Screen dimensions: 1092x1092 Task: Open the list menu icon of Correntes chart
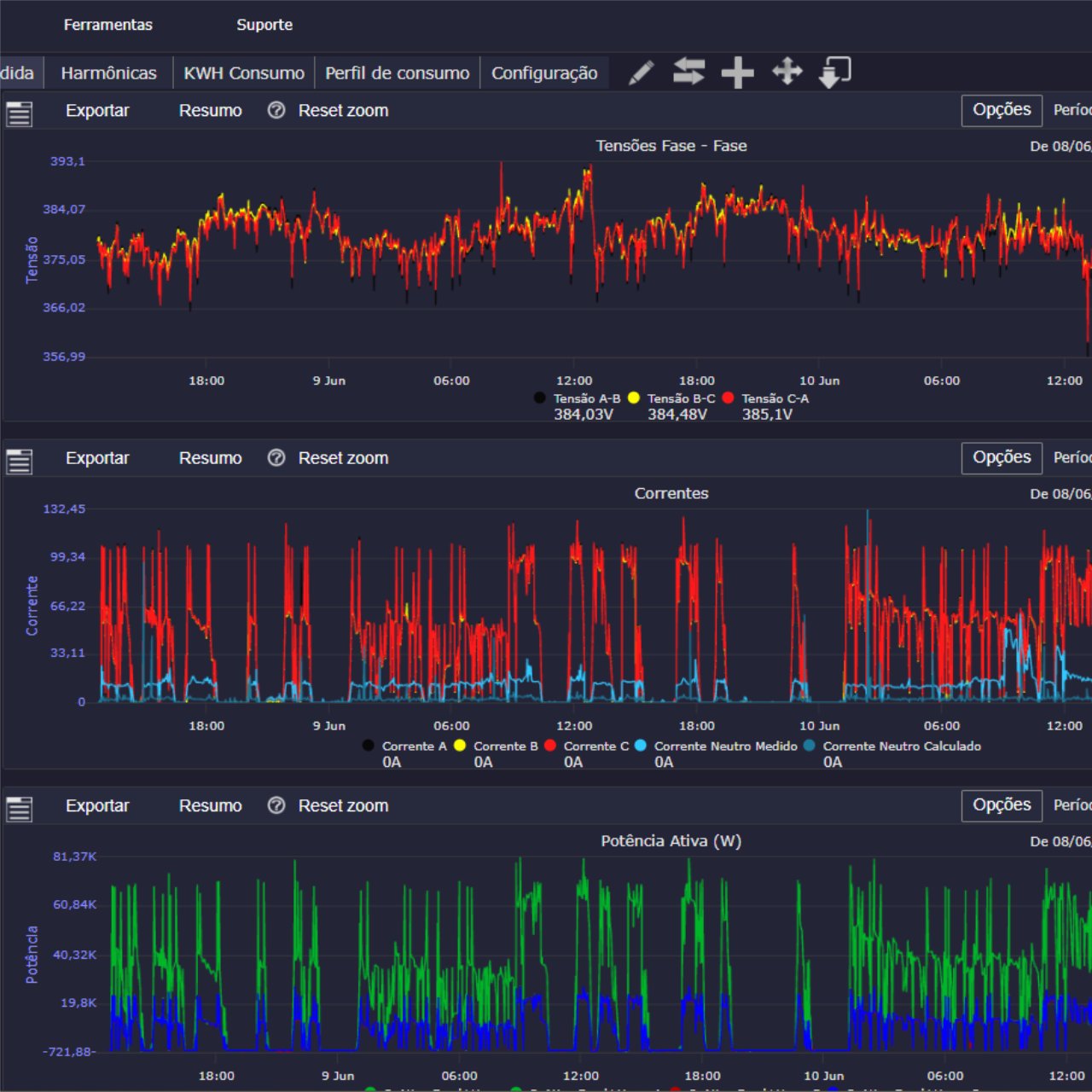click(19, 461)
